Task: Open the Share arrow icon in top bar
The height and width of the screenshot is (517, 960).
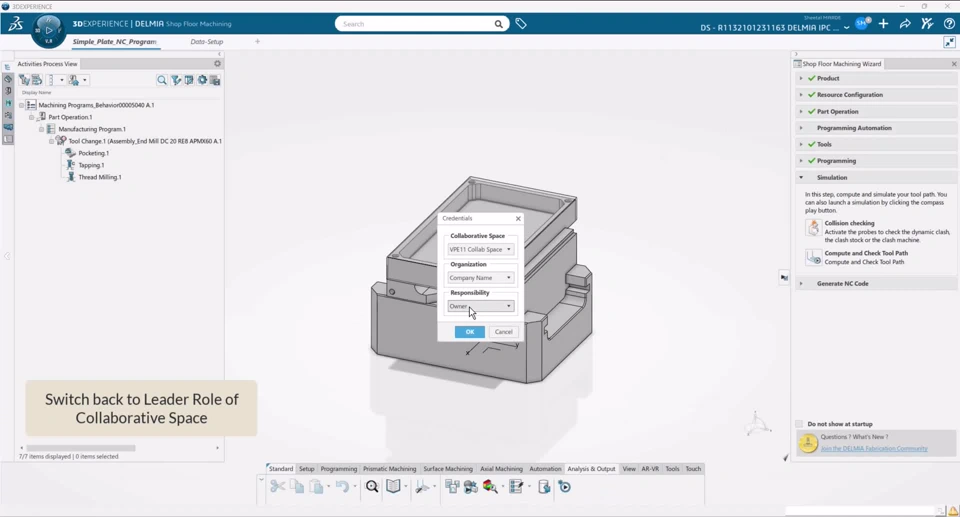Action: pos(905,24)
